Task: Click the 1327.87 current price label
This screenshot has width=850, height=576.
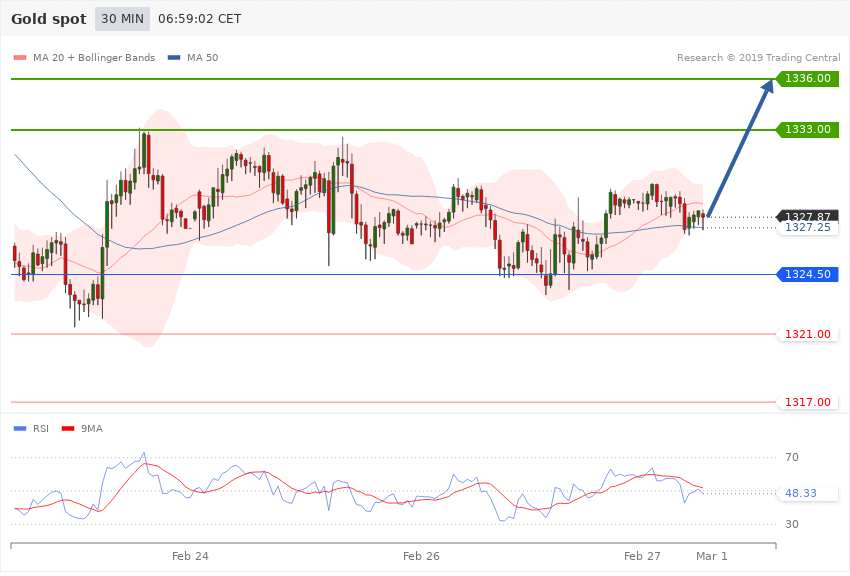Action: (808, 216)
